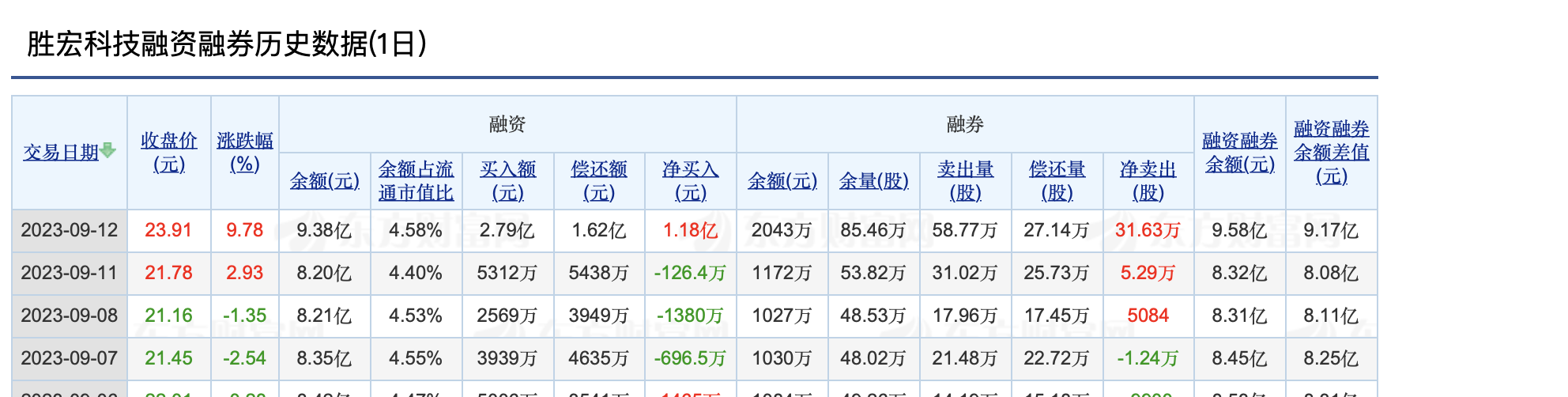Click market ratio 4.58%
The height and width of the screenshot is (397, 1568).
tap(416, 230)
